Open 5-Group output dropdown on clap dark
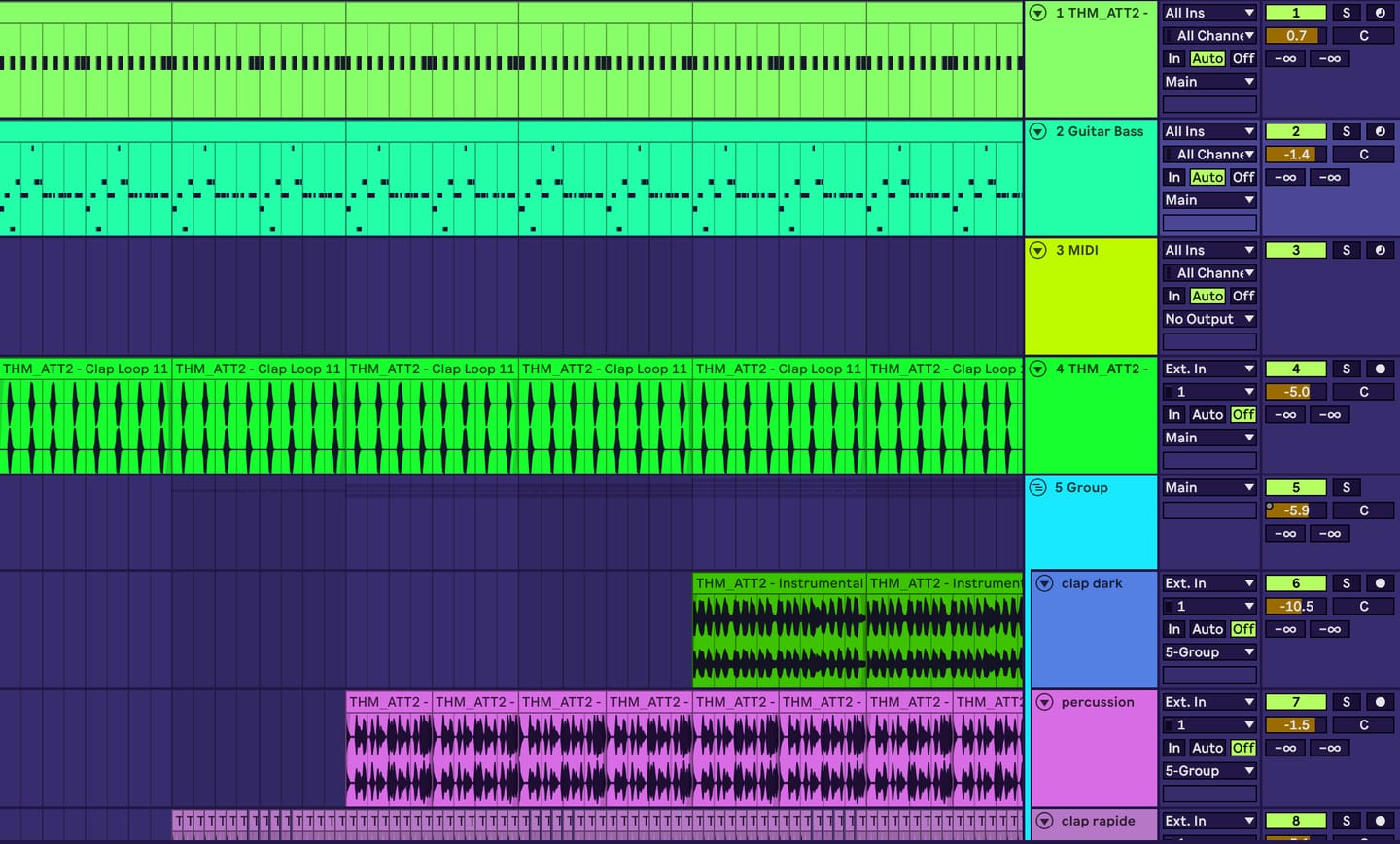 pos(1209,652)
